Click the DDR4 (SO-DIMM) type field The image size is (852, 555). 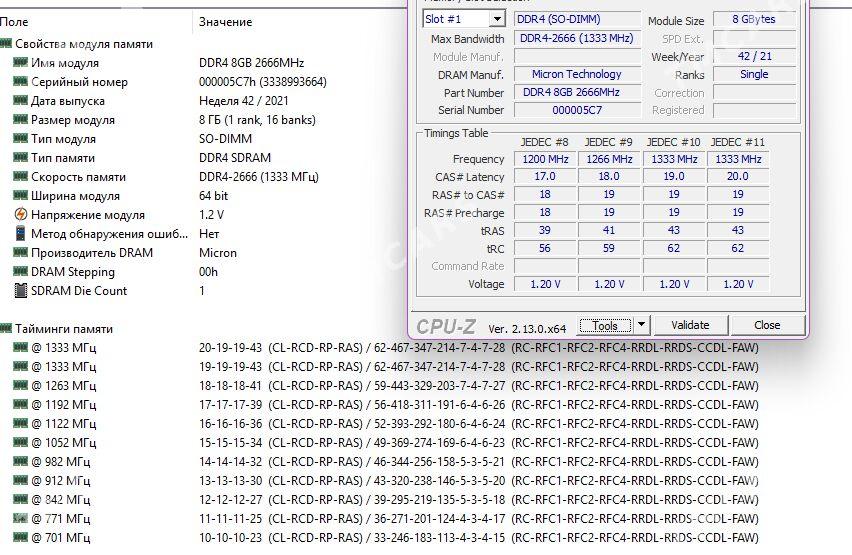(x=577, y=19)
